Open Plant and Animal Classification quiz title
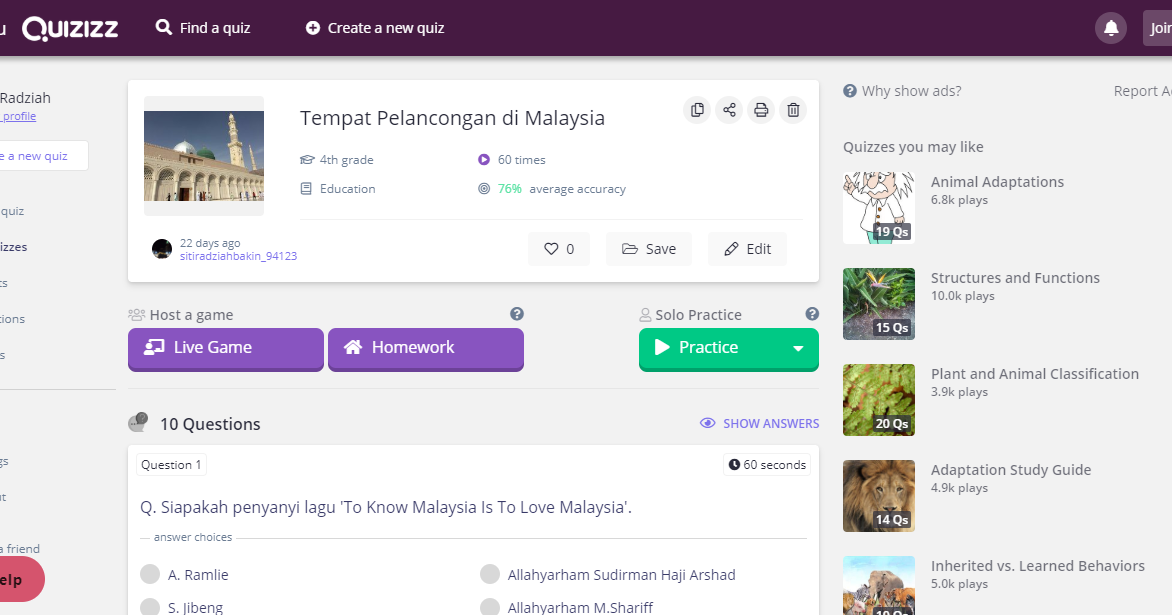 (x=1034, y=374)
